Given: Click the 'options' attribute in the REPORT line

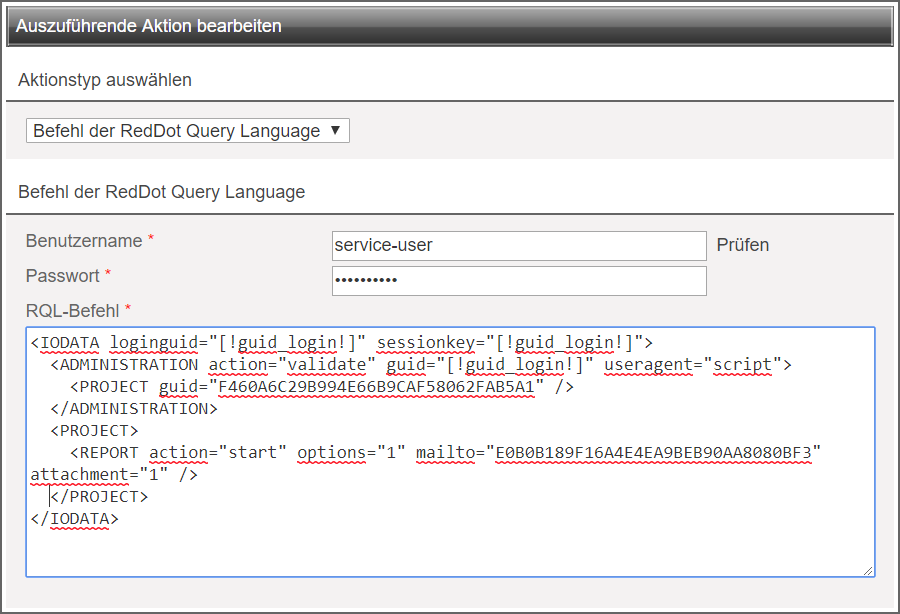Looking at the screenshot, I should point(332,453).
